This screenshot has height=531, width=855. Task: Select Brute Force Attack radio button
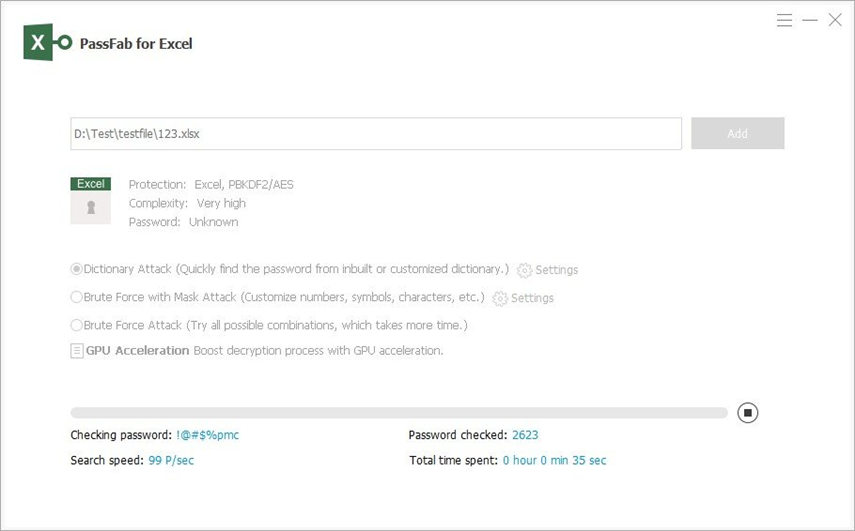tap(76, 325)
